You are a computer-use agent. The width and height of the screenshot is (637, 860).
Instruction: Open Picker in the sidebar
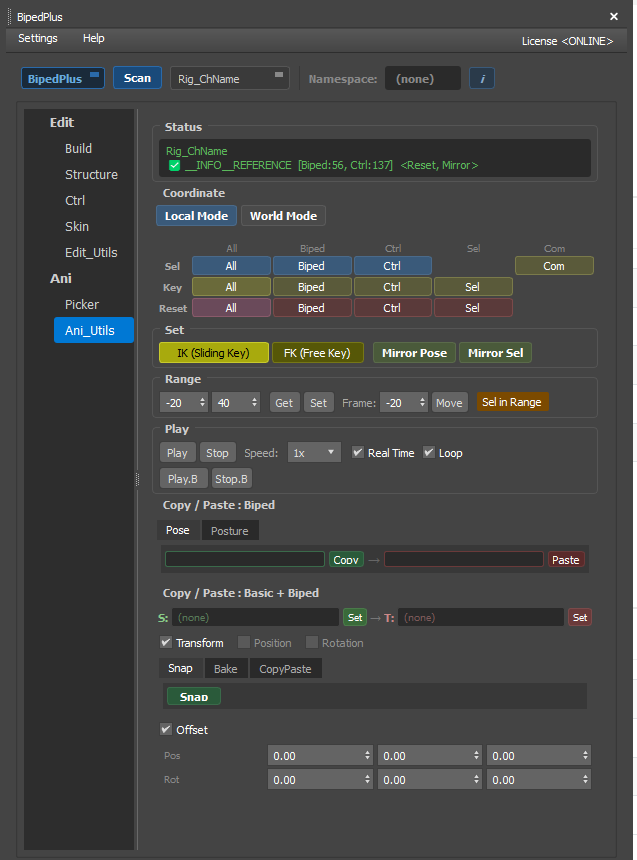coord(82,304)
